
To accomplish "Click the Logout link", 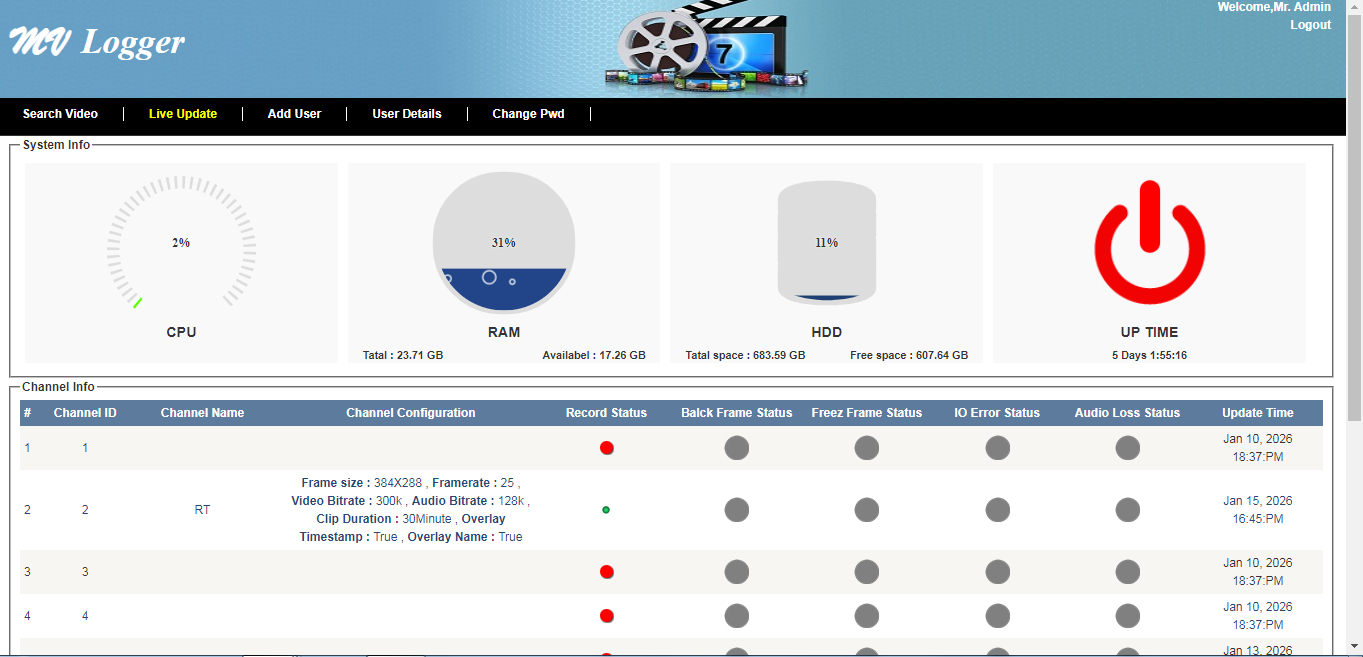I will pyautogui.click(x=1310, y=24).
